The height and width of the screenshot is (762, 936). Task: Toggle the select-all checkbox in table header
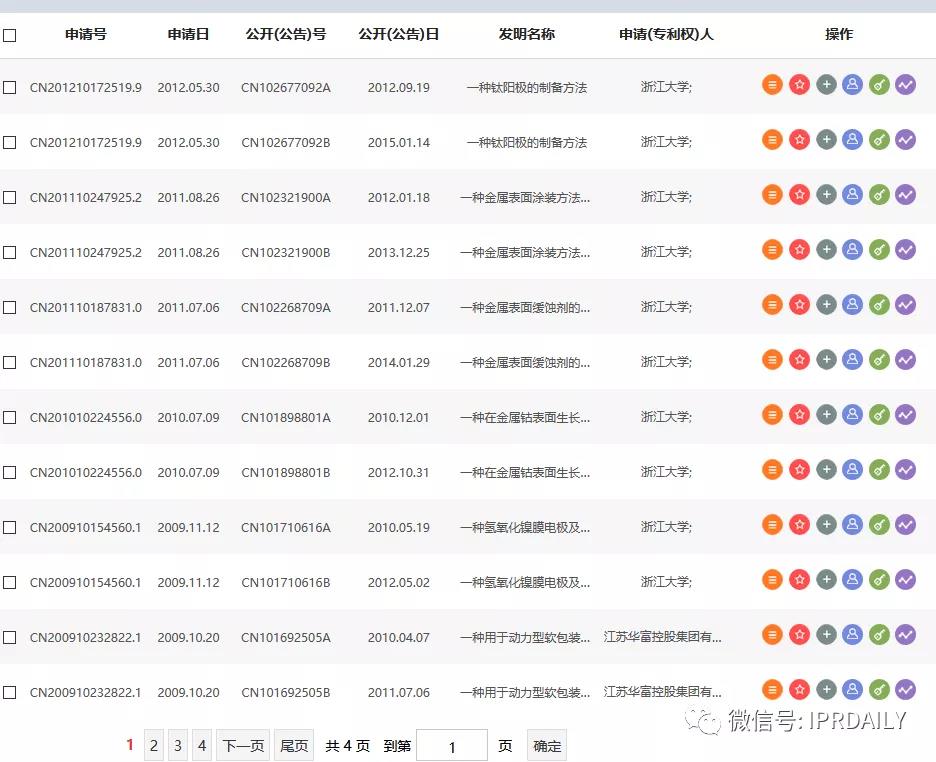10,35
